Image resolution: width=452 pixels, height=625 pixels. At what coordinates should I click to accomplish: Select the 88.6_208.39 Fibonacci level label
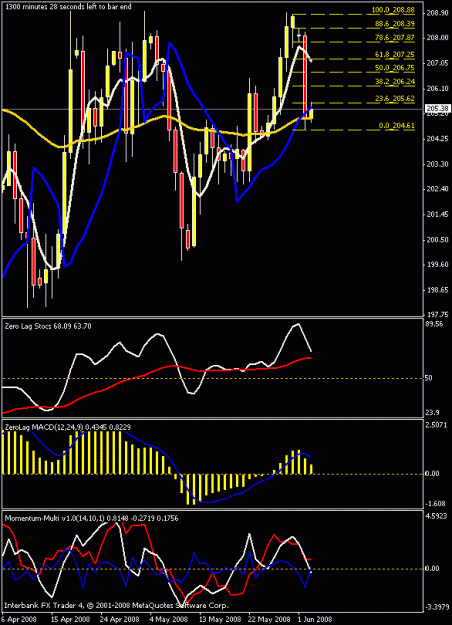click(394, 24)
